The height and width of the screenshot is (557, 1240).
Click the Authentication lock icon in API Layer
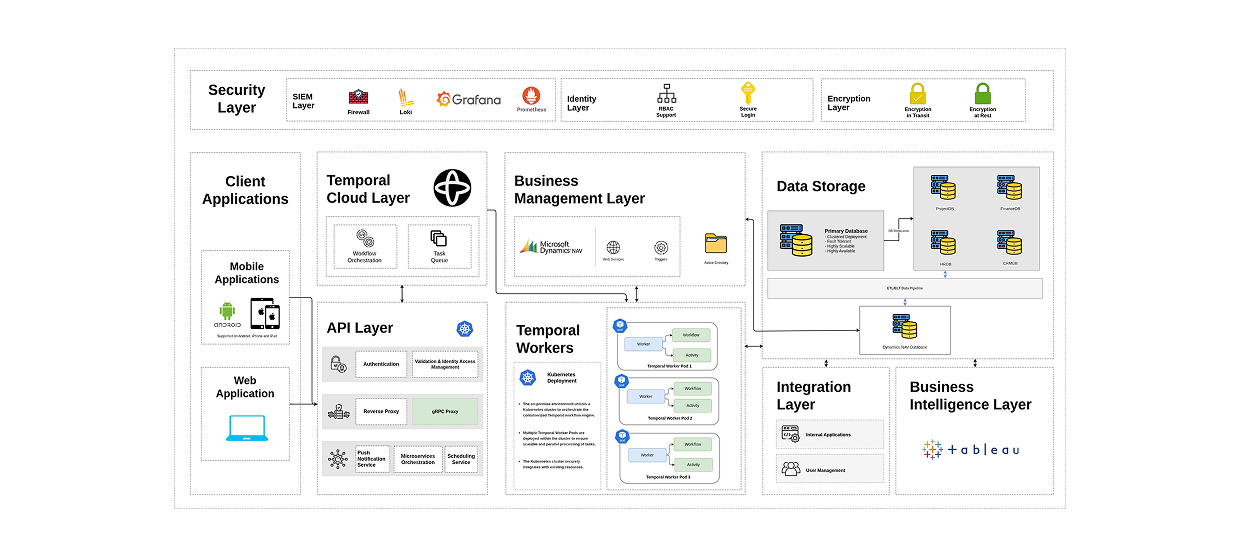[x=338, y=366]
